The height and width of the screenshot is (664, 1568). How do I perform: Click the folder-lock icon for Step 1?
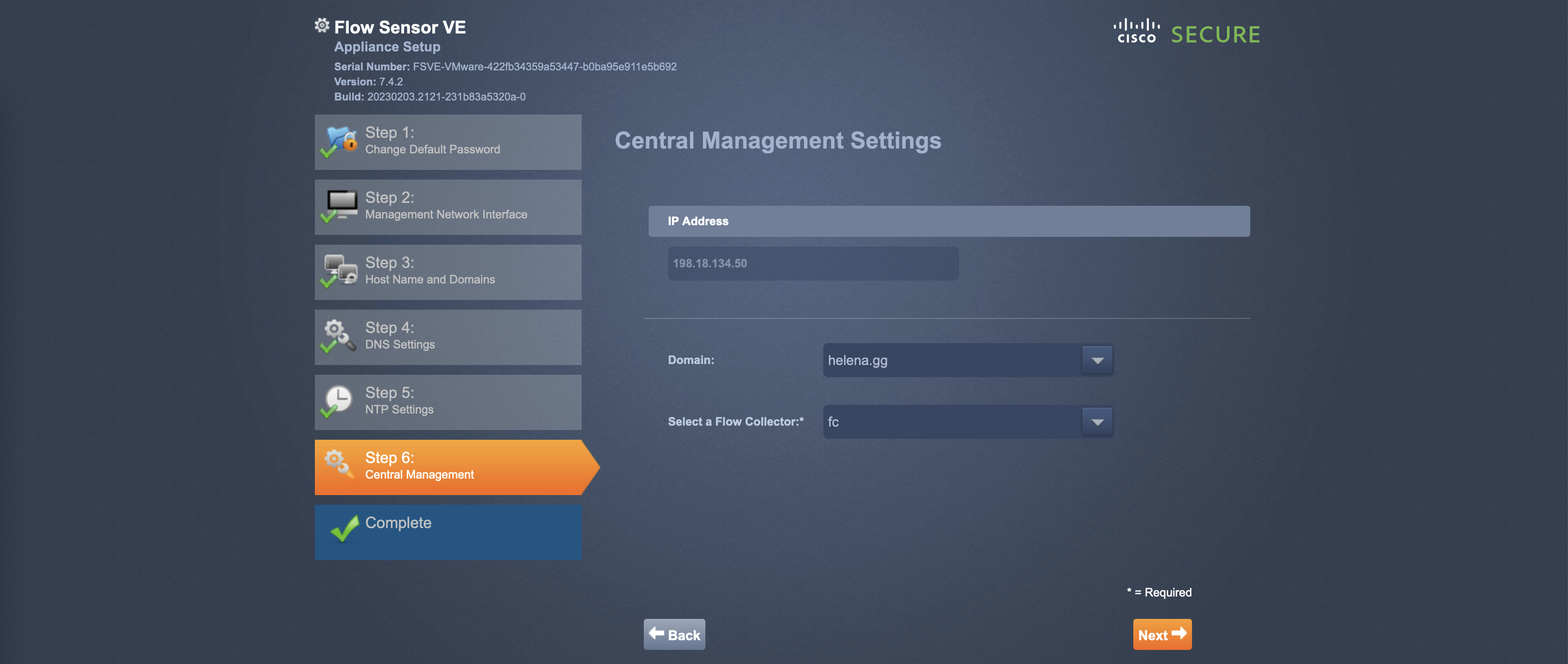coord(340,141)
